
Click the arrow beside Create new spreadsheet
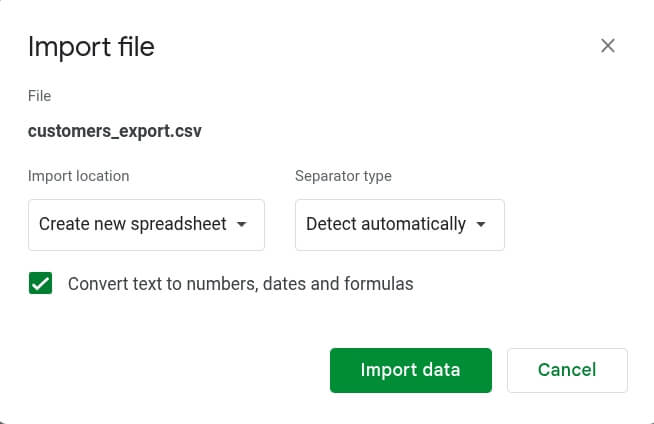click(x=241, y=224)
